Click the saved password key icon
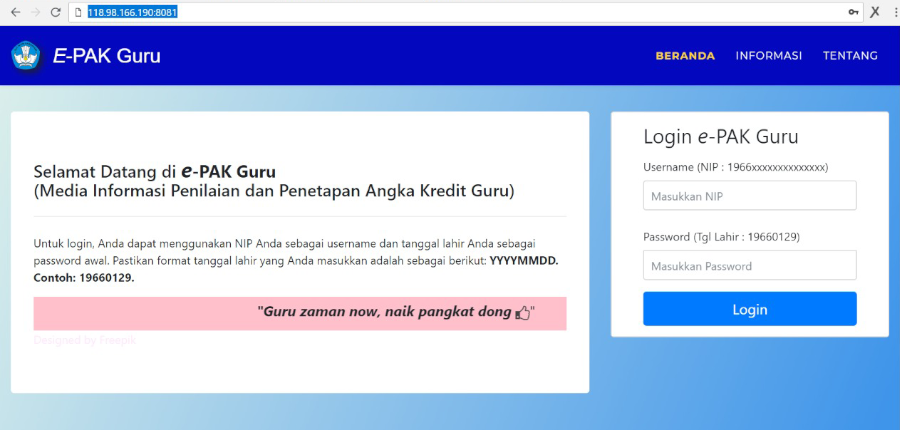 coord(854,12)
